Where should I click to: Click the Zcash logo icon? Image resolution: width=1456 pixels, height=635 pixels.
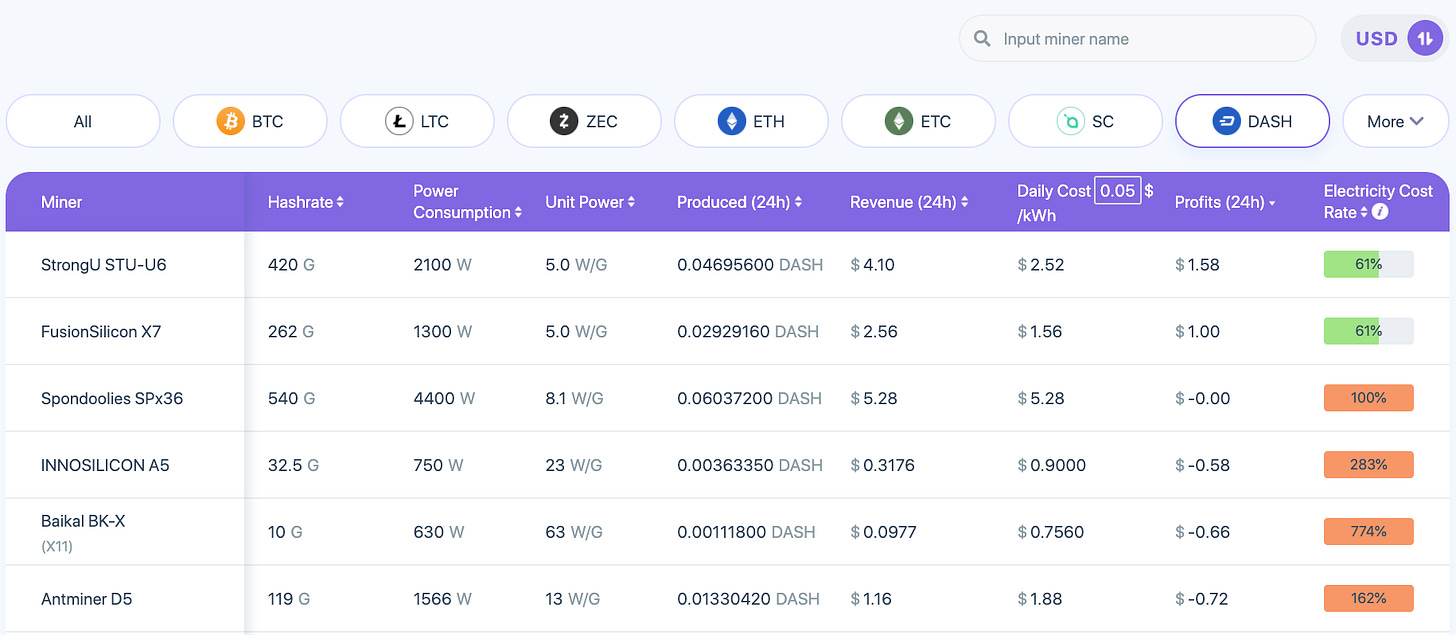tap(564, 122)
